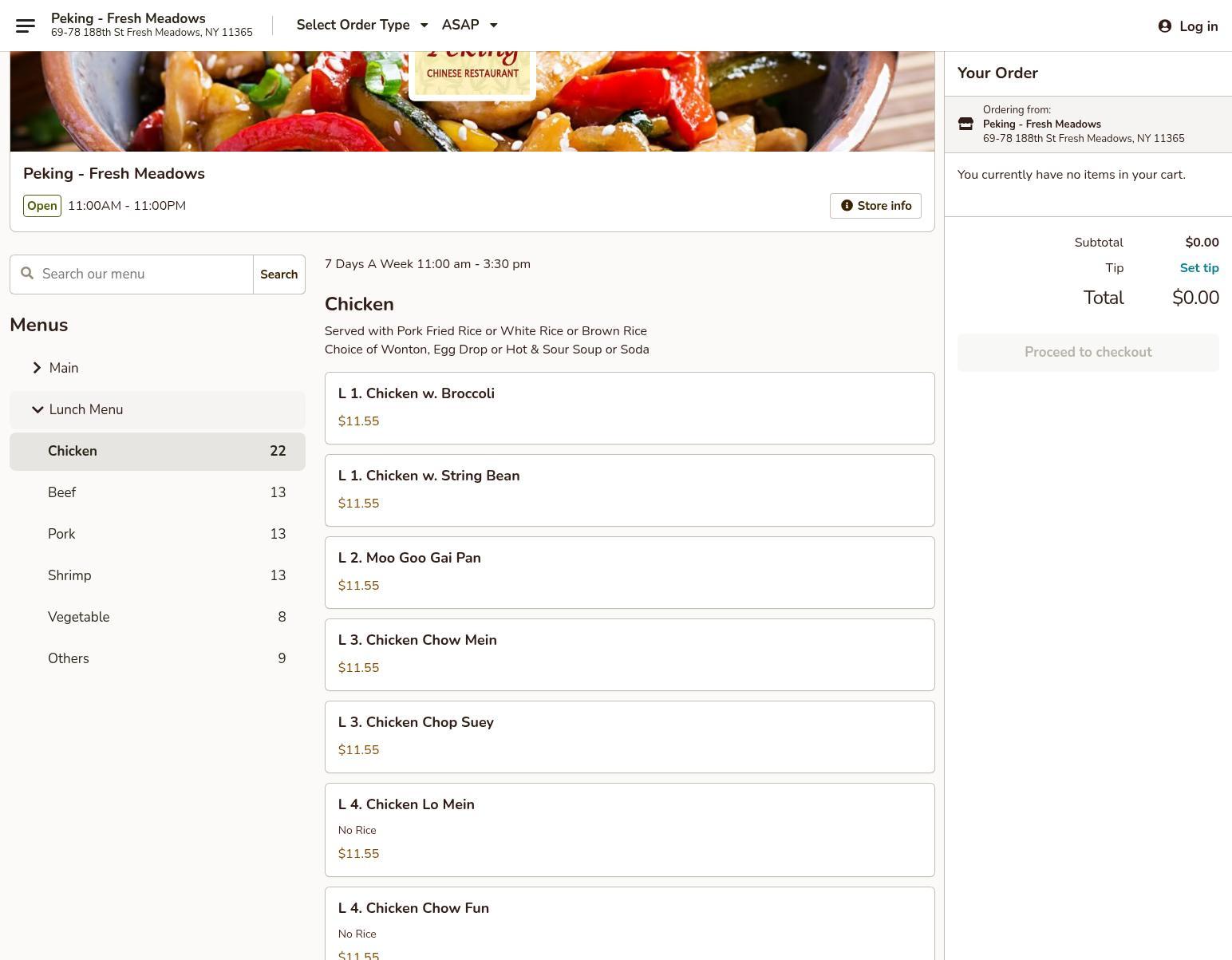1232x960 pixels.
Task: Click the Peking - Fresh Meadows header title
Action: tap(128, 18)
